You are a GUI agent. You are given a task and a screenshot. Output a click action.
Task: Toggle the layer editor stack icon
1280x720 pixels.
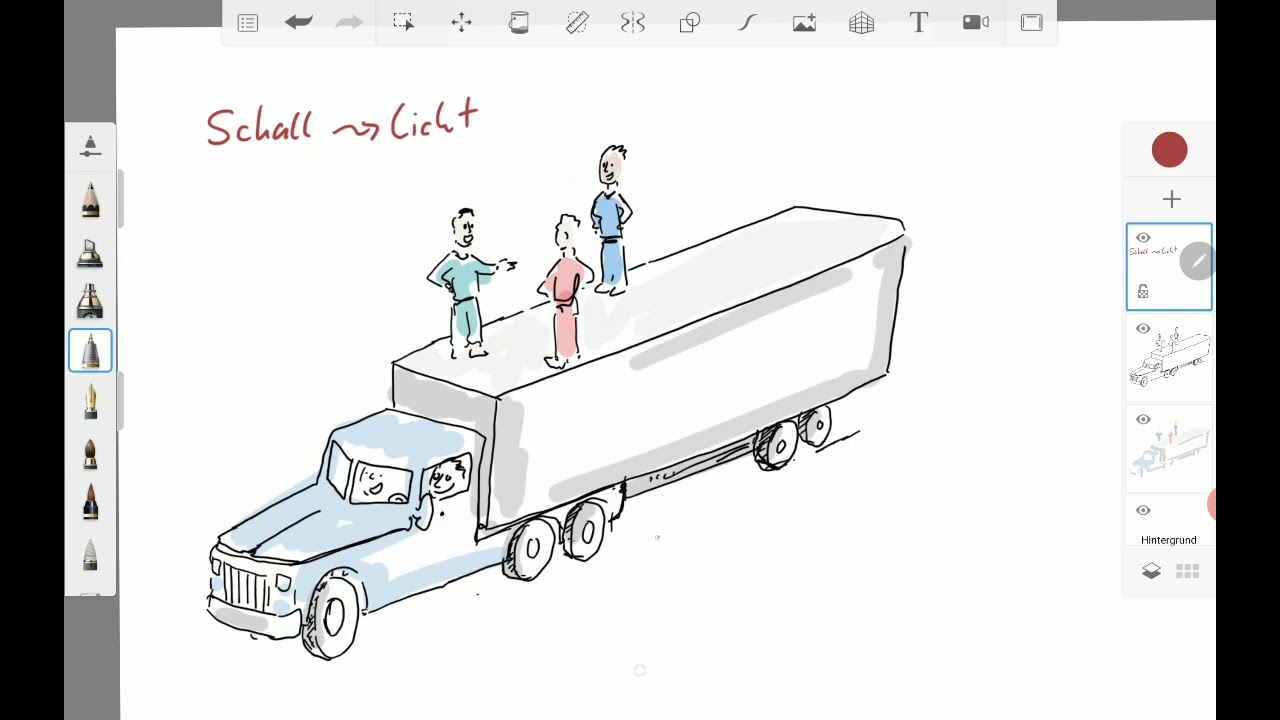pyautogui.click(x=1151, y=571)
